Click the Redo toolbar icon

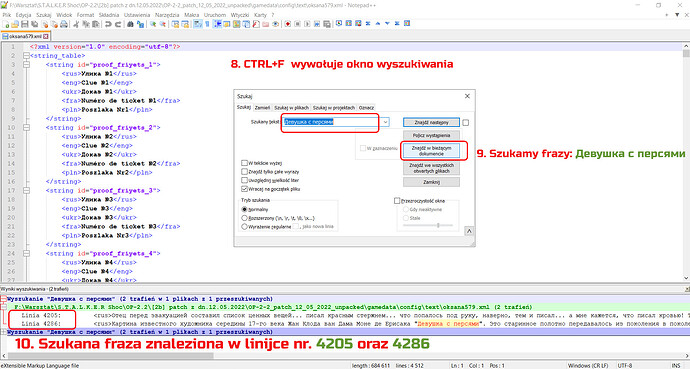click(118, 24)
